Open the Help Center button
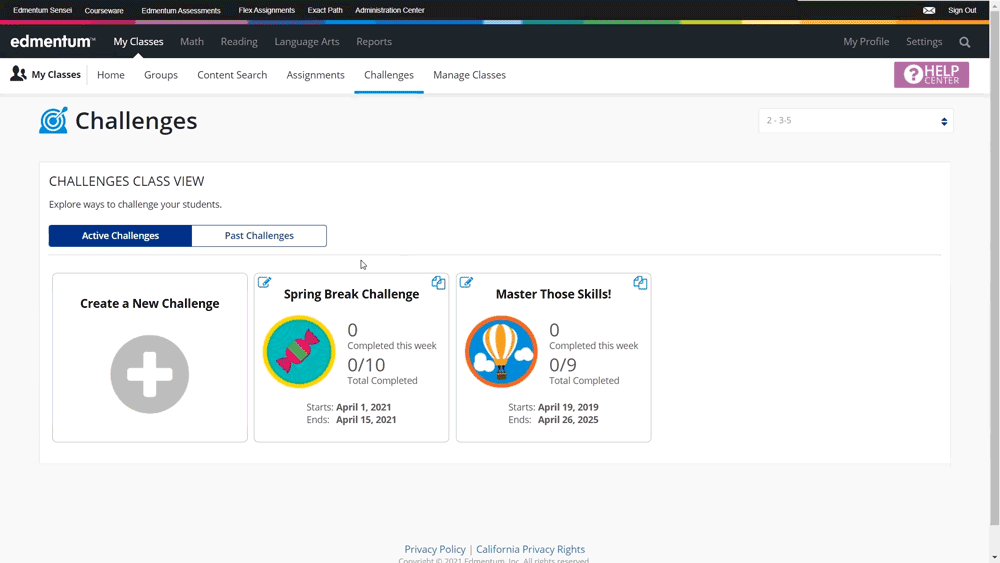Screen dimensions: 1000x563 (x=931, y=75)
